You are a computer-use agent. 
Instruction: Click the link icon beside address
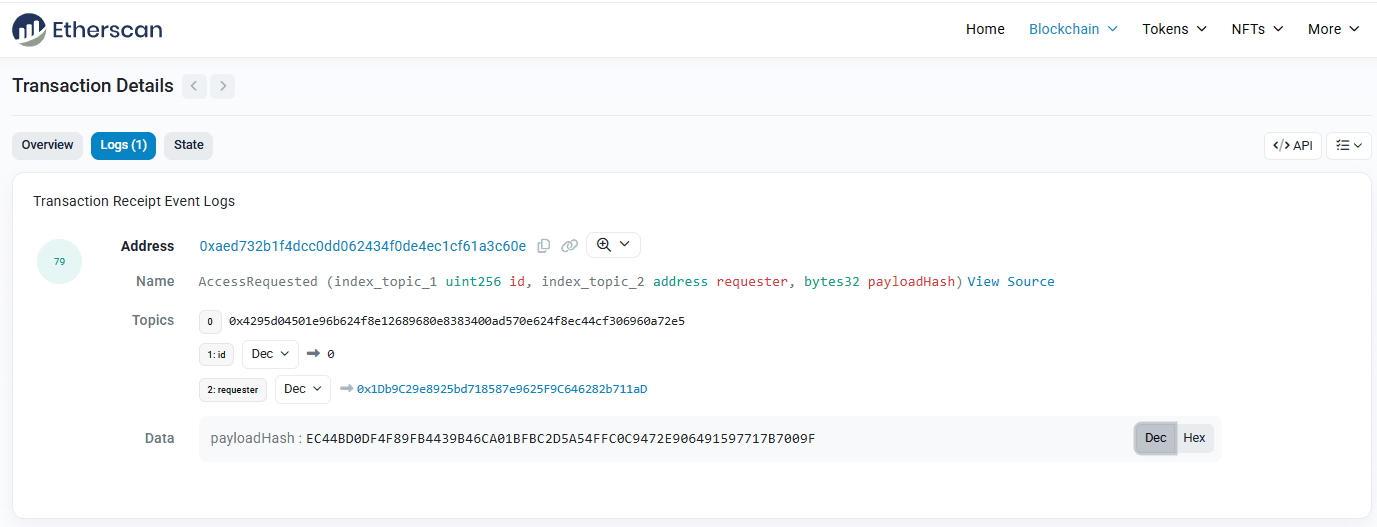point(569,246)
